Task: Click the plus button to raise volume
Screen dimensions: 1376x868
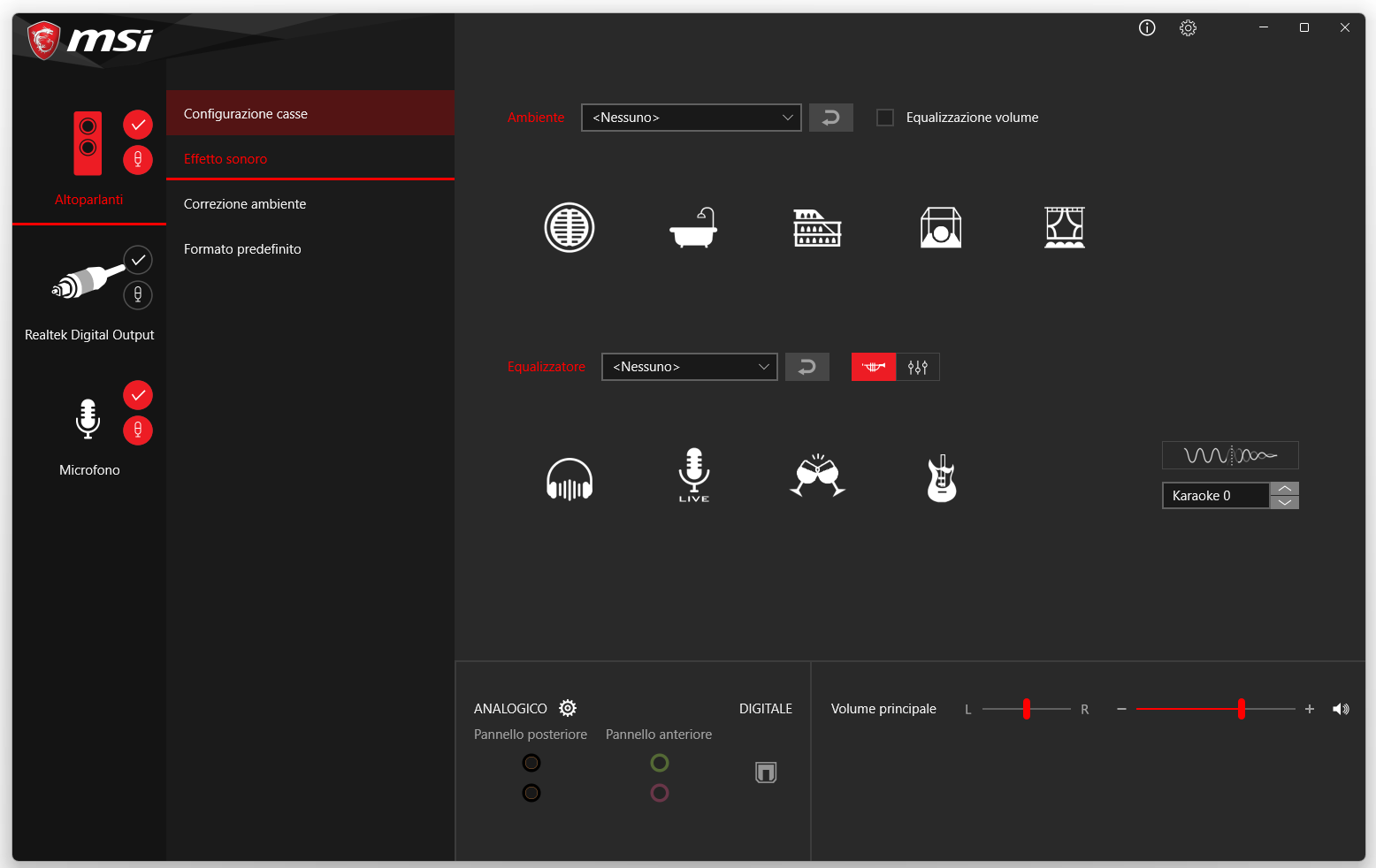Action: coord(1310,709)
